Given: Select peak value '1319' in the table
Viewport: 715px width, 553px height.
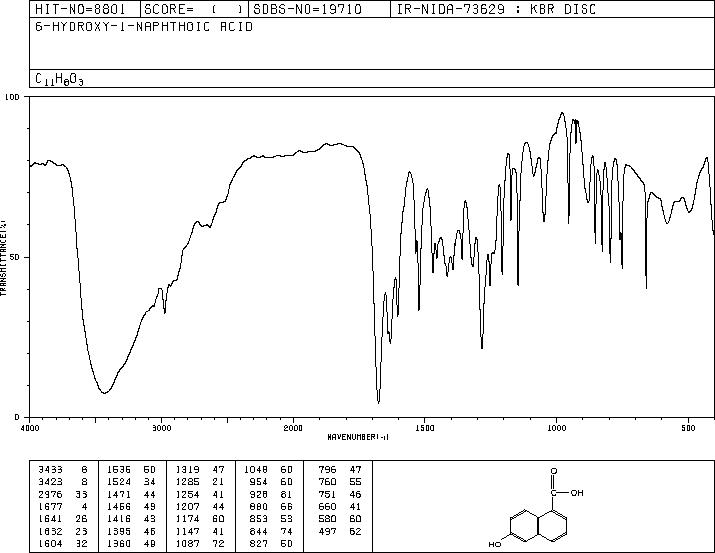Looking at the screenshot, I should [x=187, y=470].
